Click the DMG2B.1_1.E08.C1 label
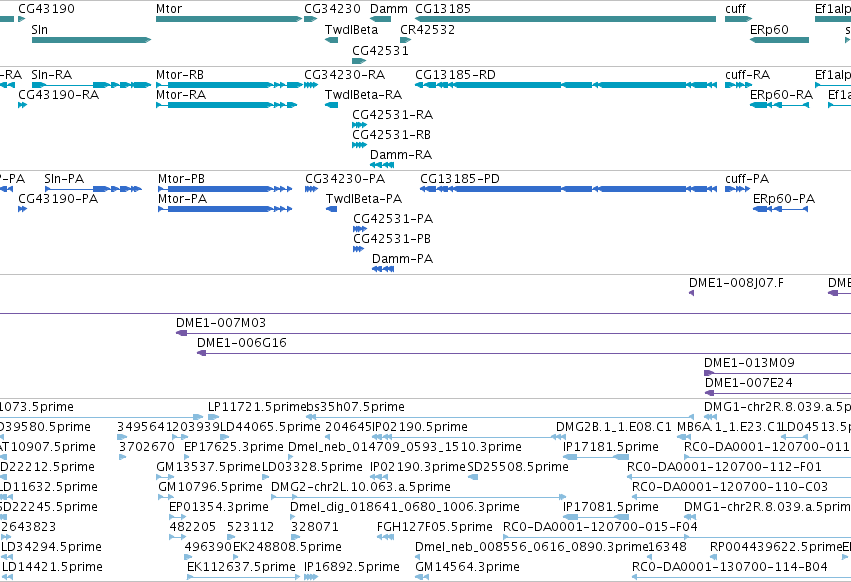The height and width of the screenshot is (582, 851). click(x=613, y=427)
